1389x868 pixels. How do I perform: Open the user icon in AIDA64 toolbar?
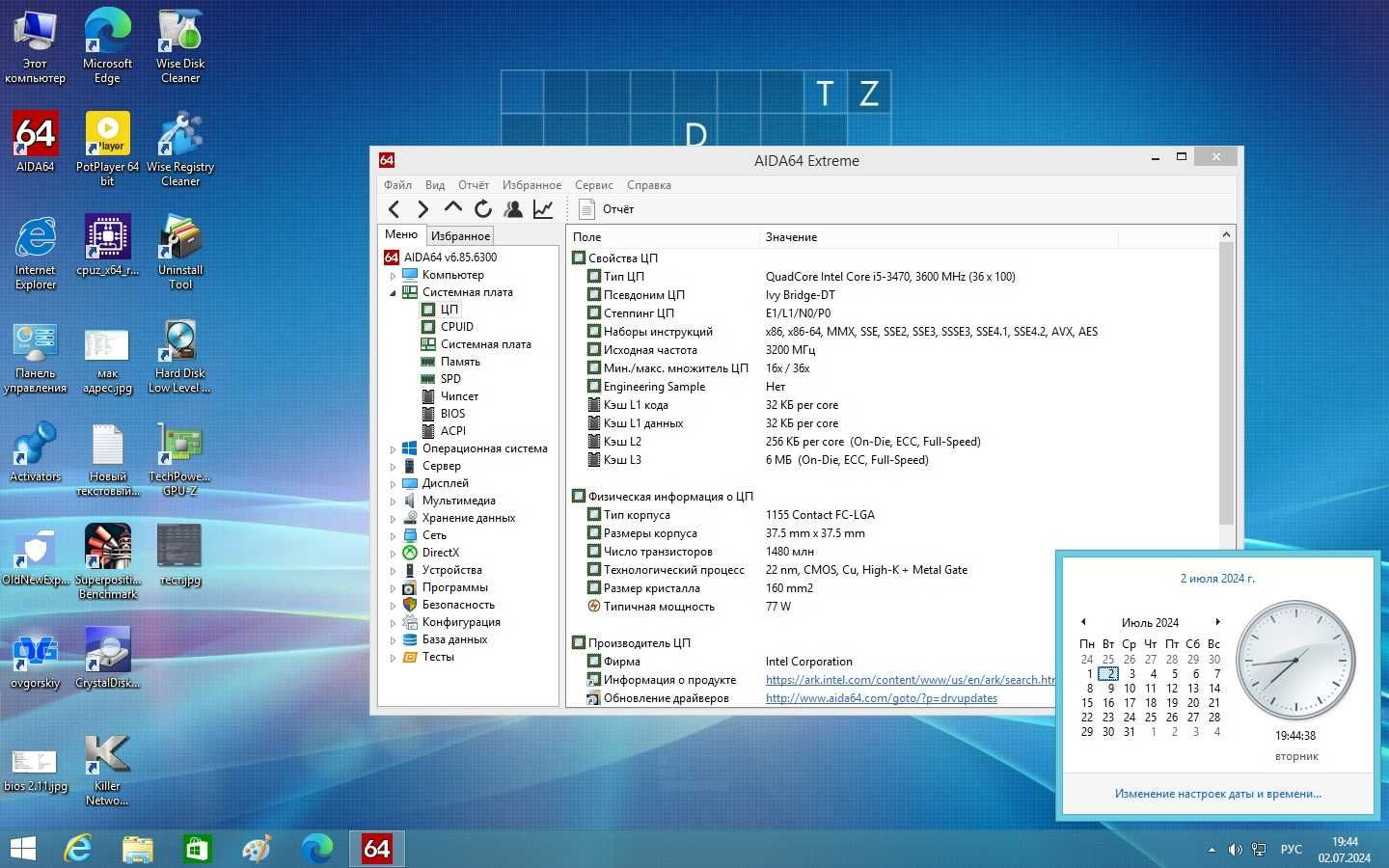513,209
